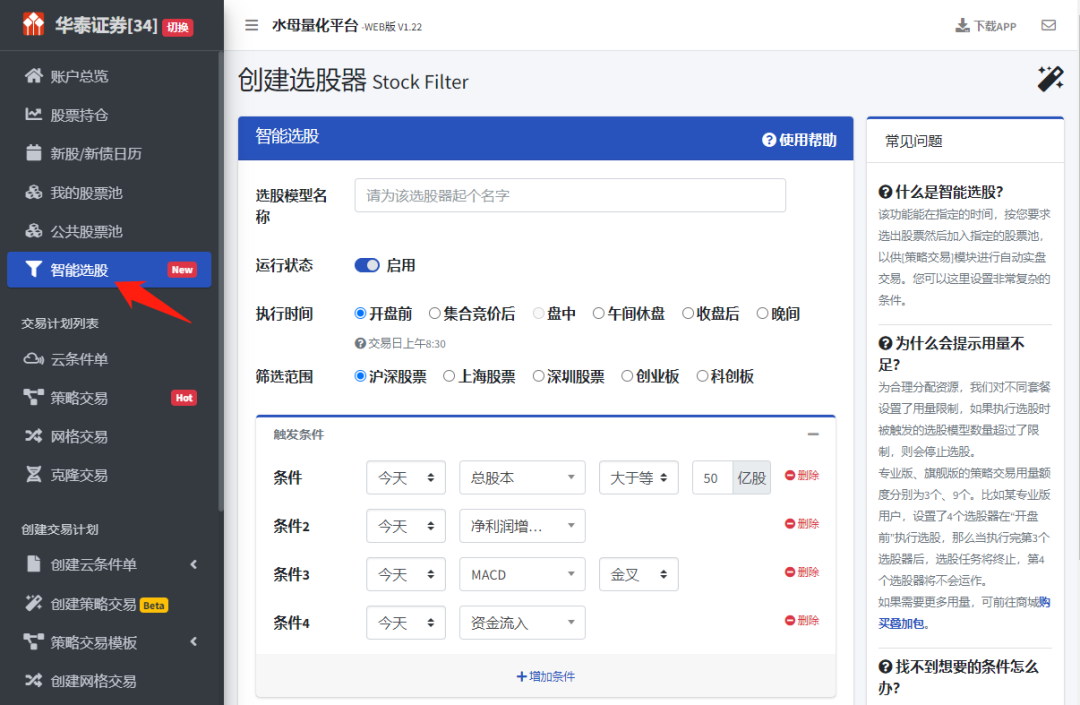The image size is (1080, 705).
Task: Open the mail envelope icon
Action: click(x=1048, y=26)
